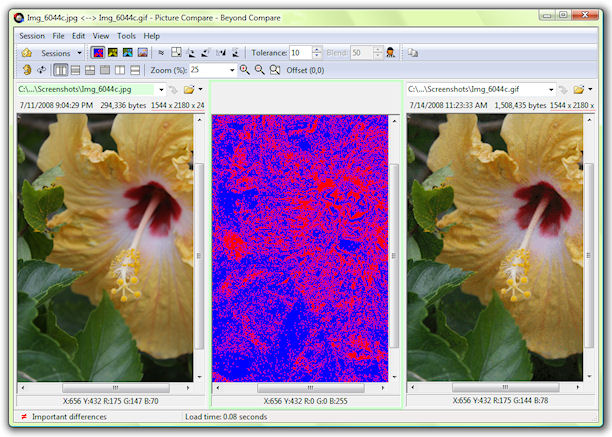Click the zoom out magnifier icon

[x=260, y=70]
